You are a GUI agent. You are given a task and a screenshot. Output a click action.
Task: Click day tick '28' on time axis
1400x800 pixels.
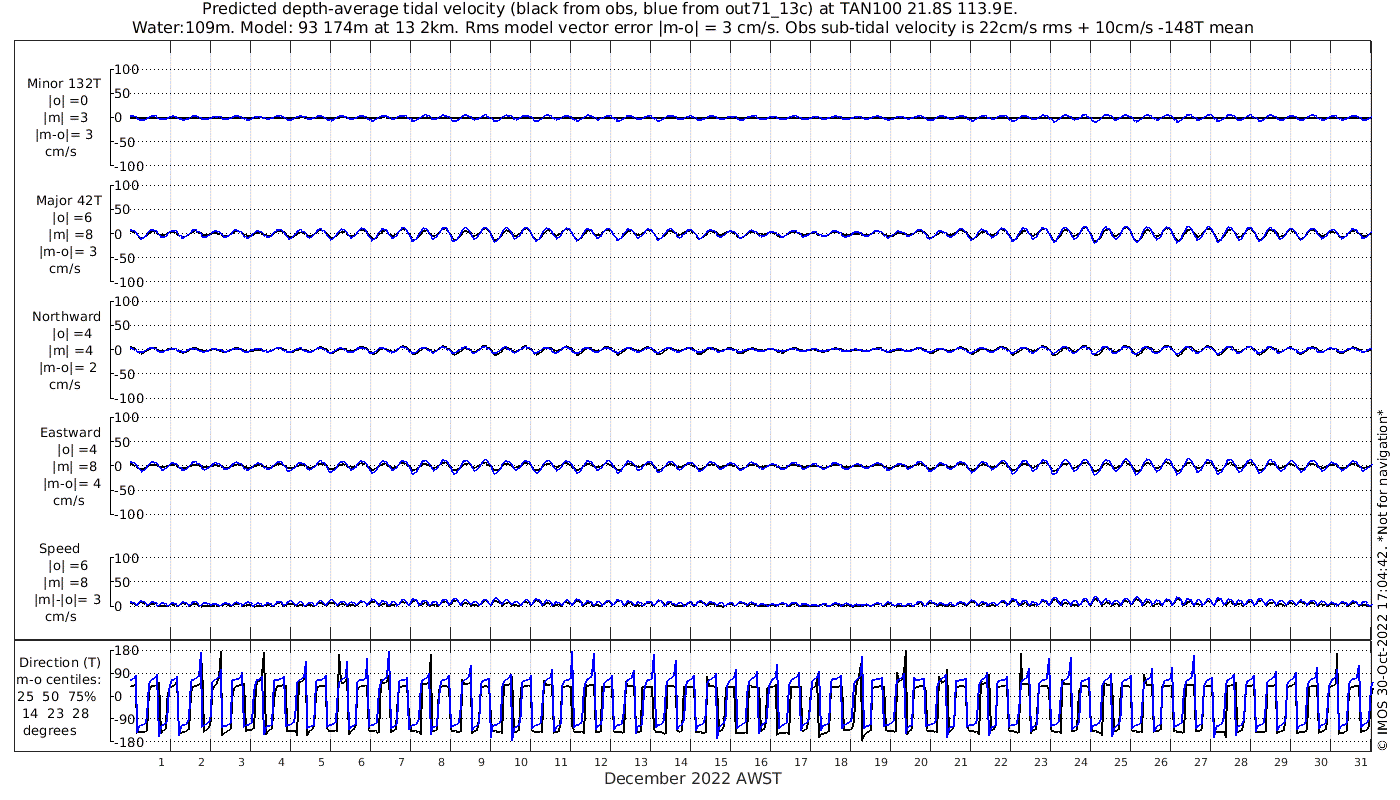[1241, 761]
